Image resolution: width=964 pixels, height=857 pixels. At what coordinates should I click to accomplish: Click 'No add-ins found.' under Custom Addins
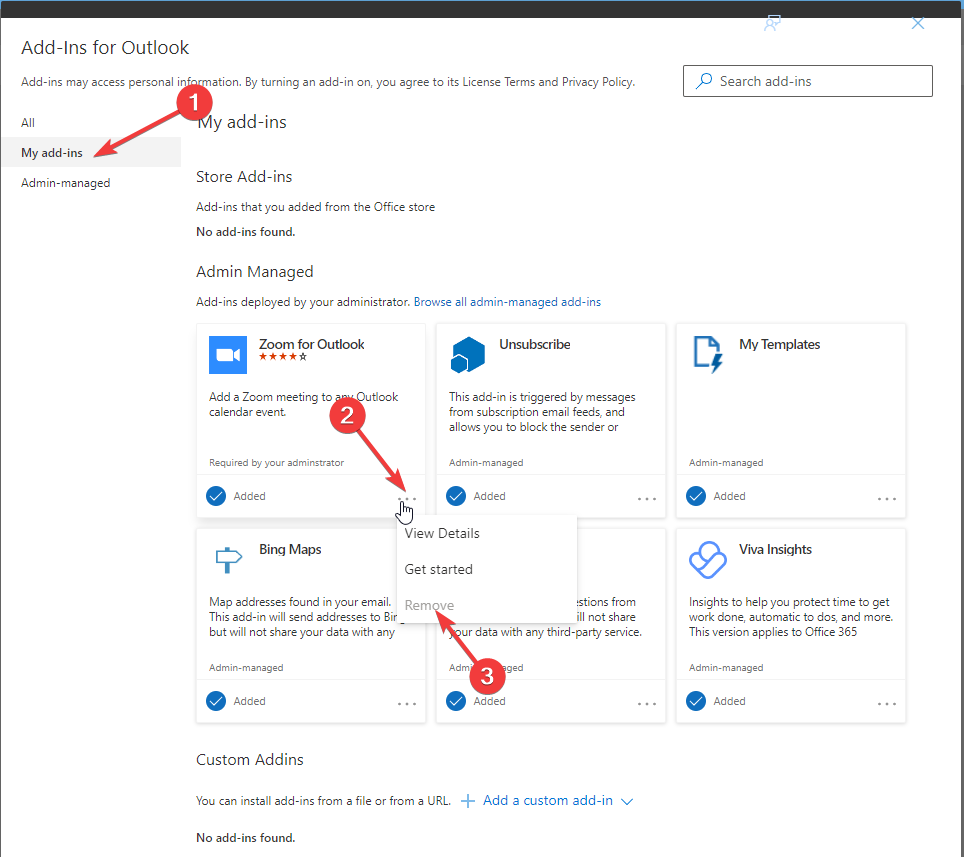(x=245, y=837)
